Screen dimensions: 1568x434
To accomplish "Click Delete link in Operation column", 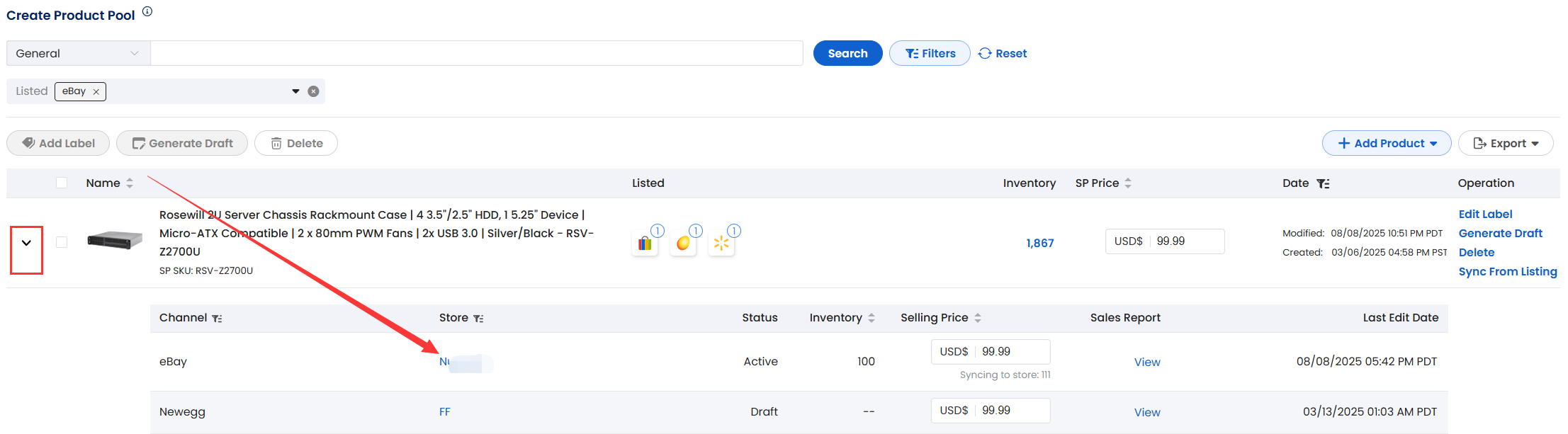I will tap(1477, 252).
